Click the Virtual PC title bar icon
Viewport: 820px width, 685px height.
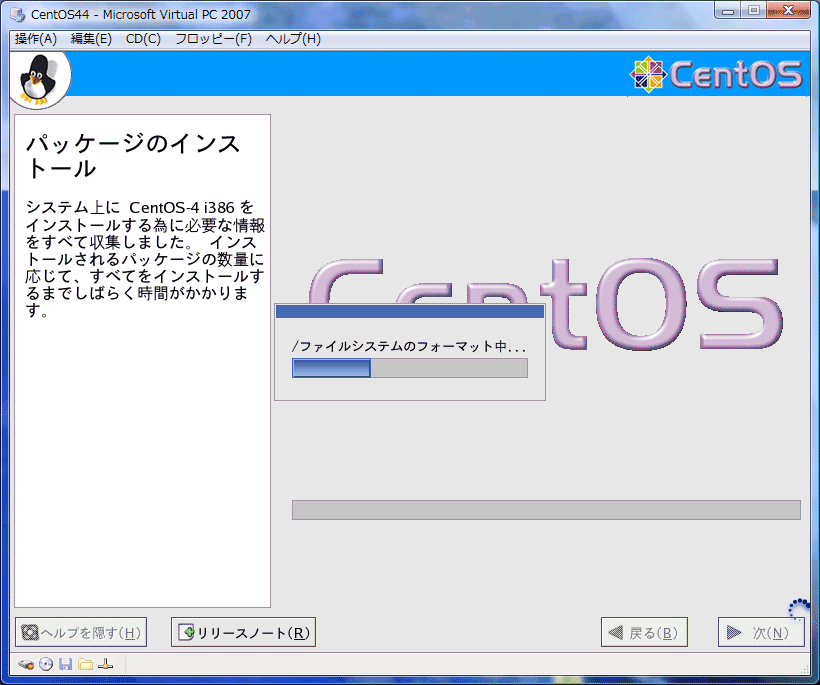[17, 15]
